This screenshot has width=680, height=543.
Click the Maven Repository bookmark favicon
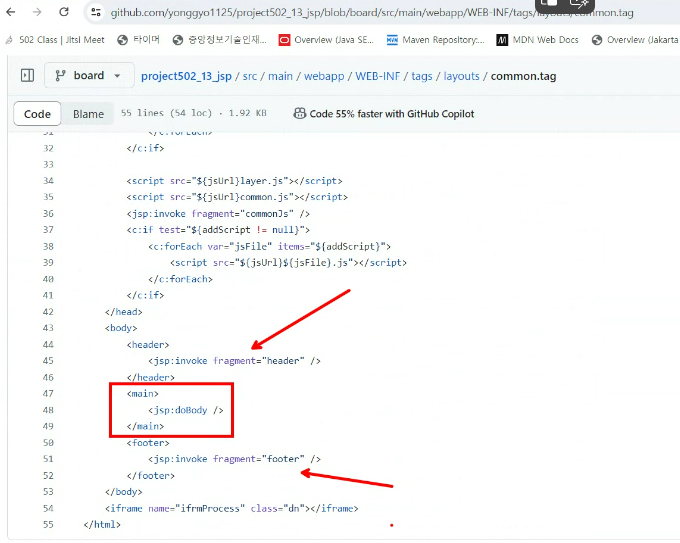pyautogui.click(x=392, y=40)
